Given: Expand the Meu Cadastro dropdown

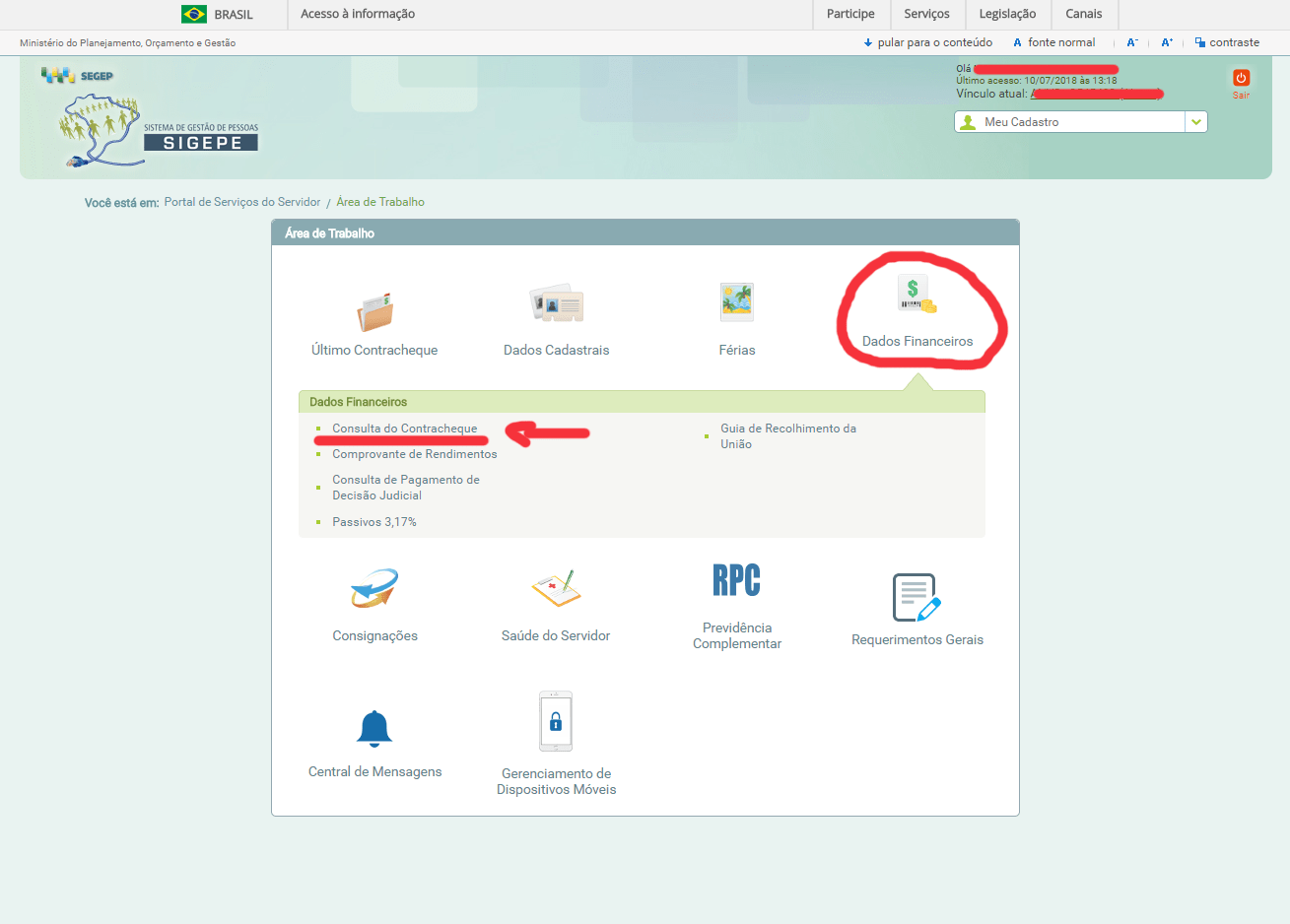Looking at the screenshot, I should click(x=1195, y=122).
